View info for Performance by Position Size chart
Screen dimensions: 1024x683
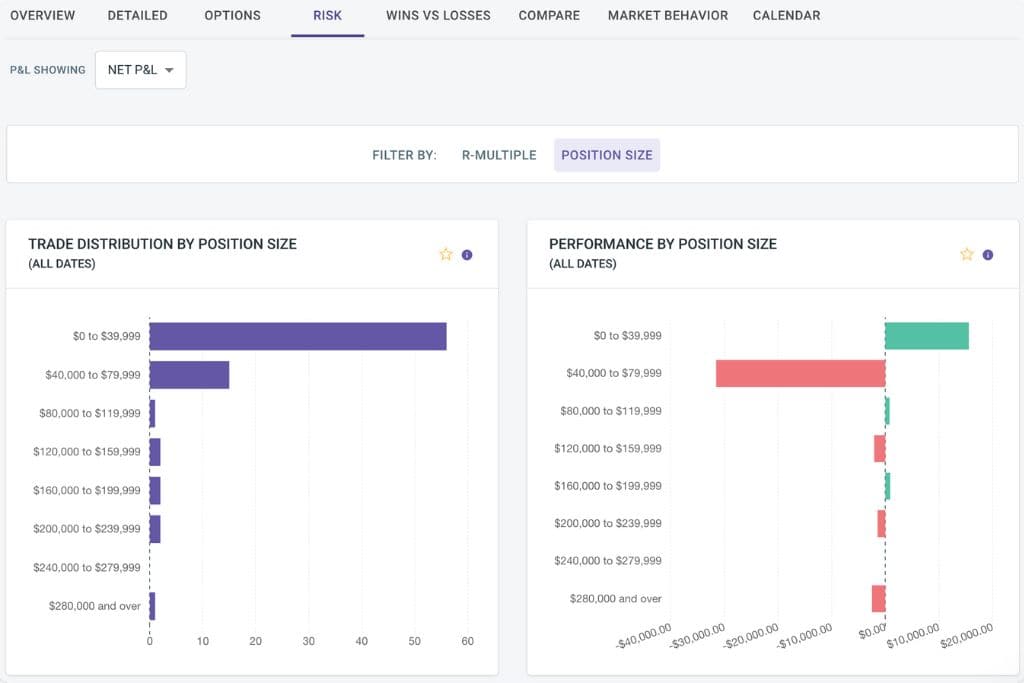pyautogui.click(x=987, y=254)
